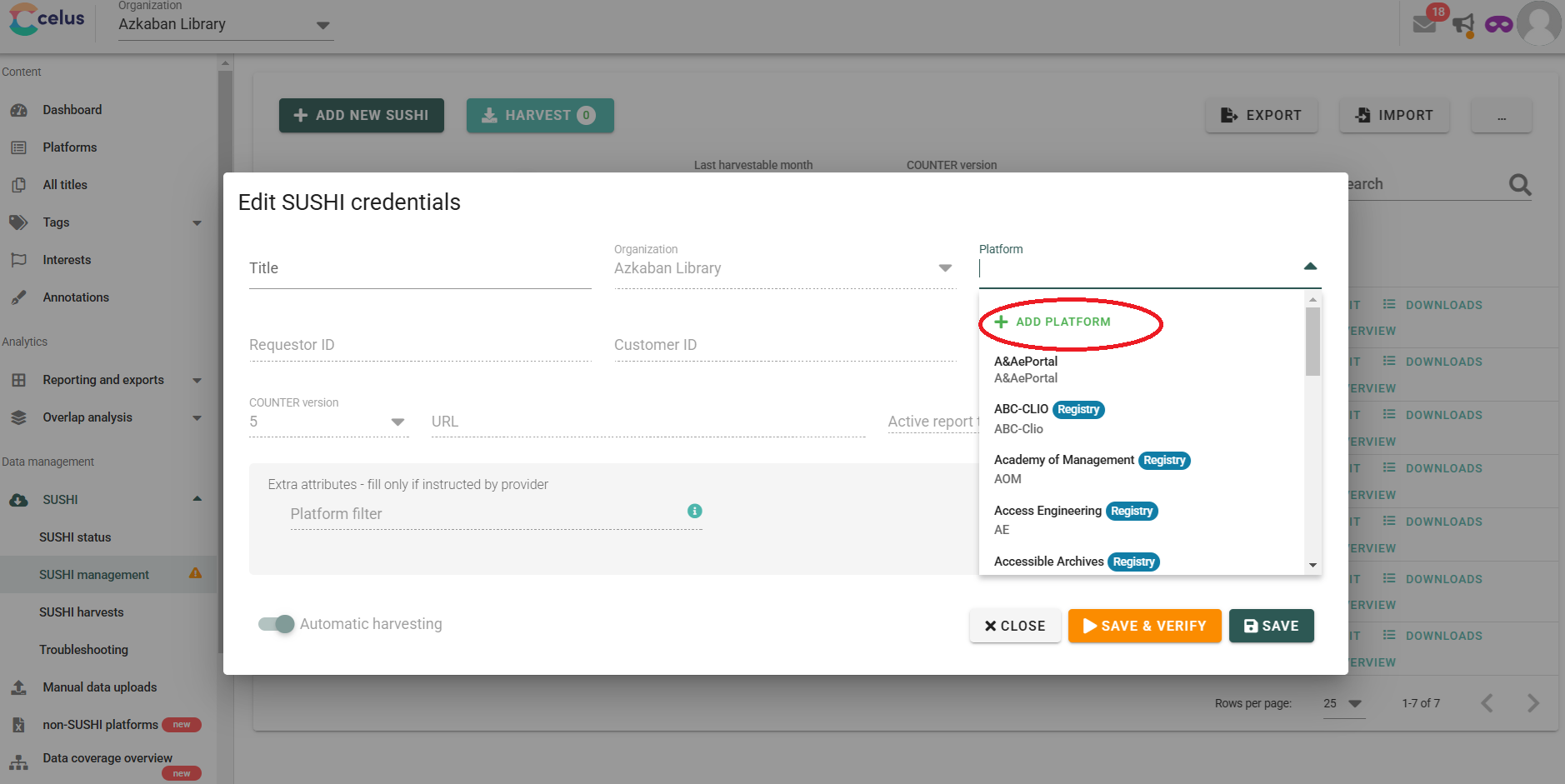
Task: Open SUSHI management in sidebar
Action: [94, 575]
